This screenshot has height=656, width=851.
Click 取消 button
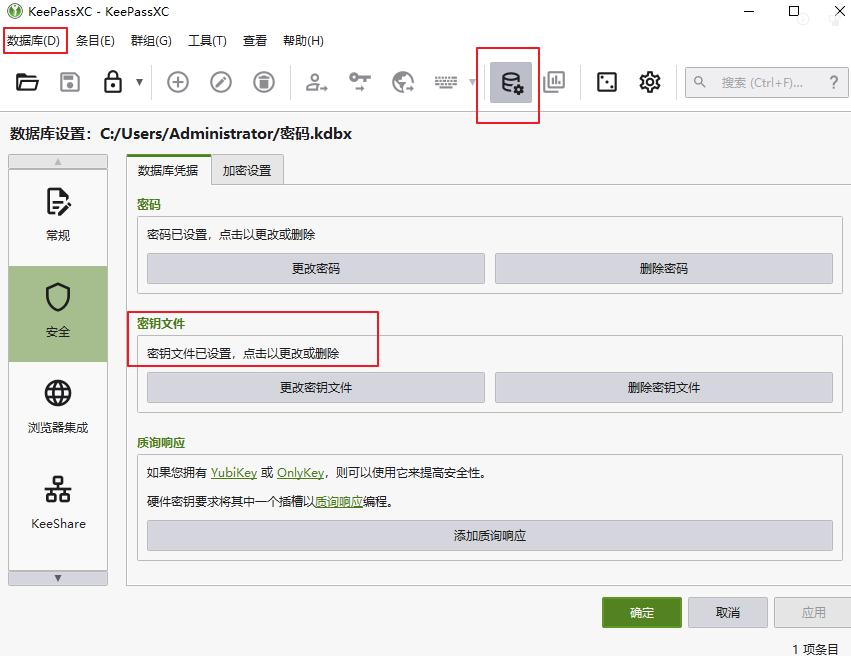pyautogui.click(x=728, y=613)
